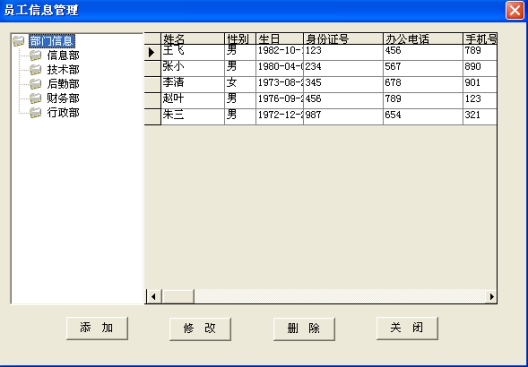Click the grid's left scroll arrow

tap(154, 297)
